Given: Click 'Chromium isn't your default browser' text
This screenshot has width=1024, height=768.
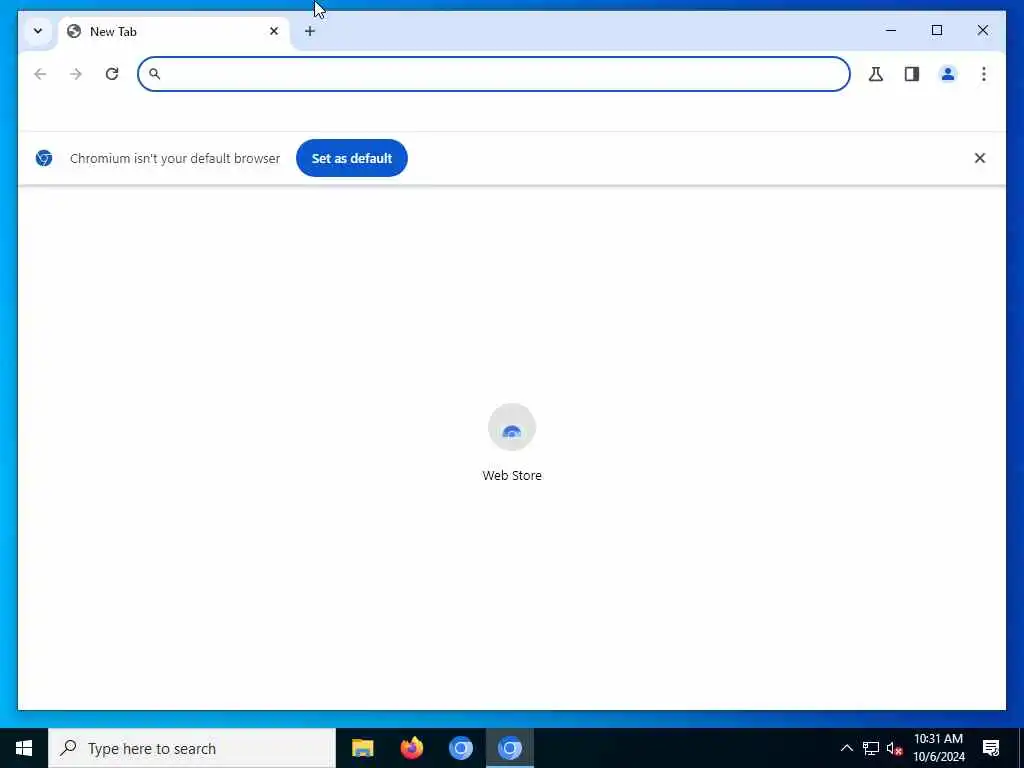Looking at the screenshot, I should point(175,158).
